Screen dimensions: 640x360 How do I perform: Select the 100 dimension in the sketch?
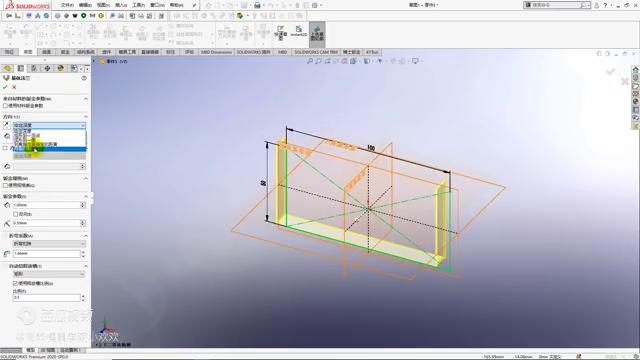click(371, 148)
